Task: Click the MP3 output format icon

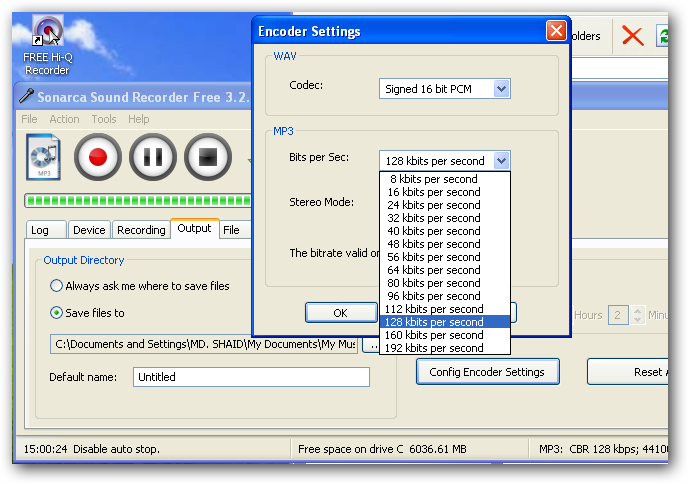Action: [43, 157]
